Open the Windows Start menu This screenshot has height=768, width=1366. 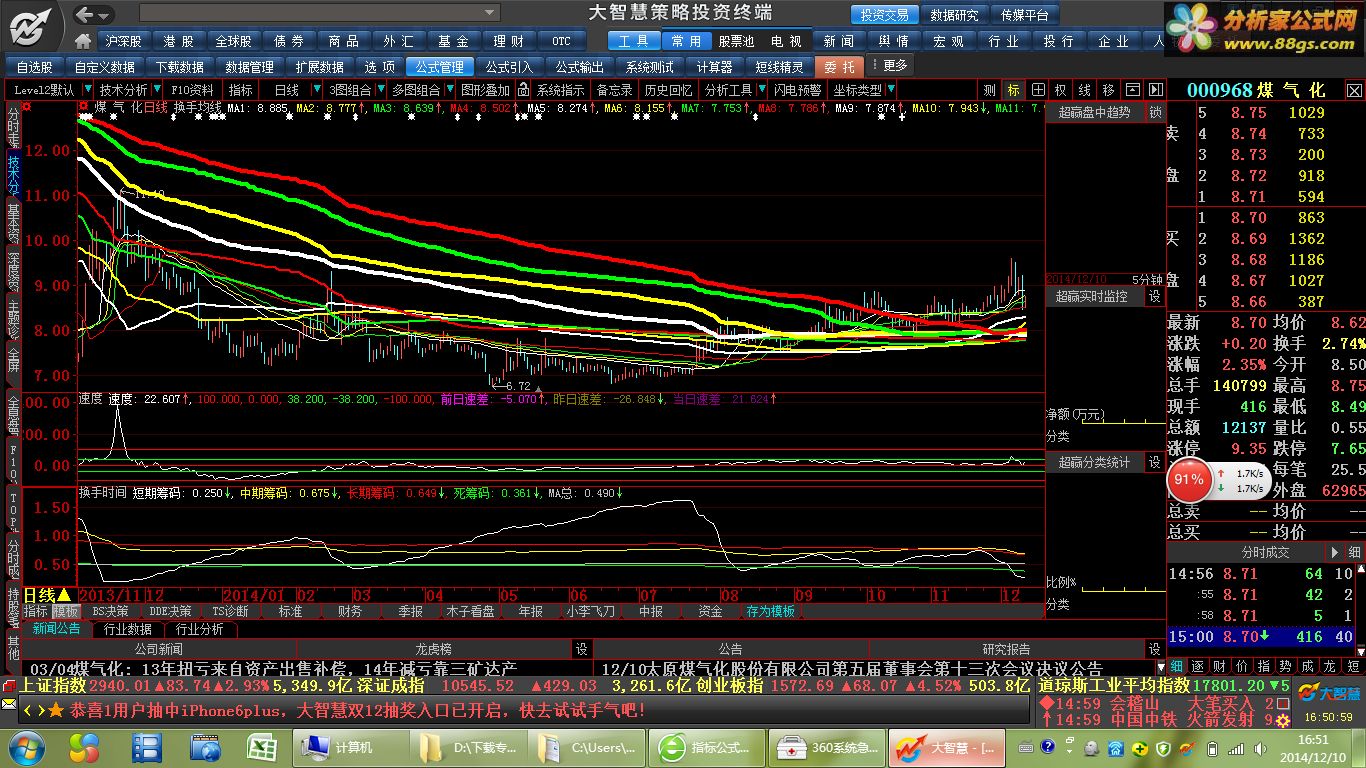tap(25, 747)
